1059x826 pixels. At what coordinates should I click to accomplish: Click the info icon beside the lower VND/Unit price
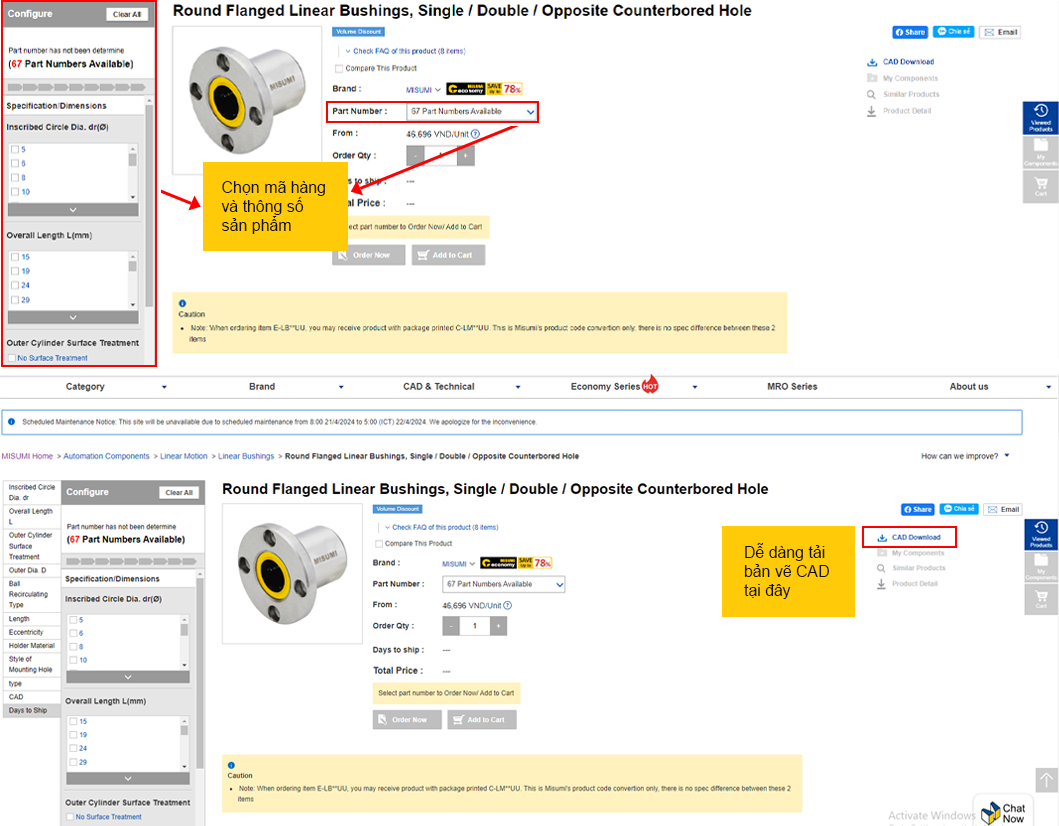coord(508,605)
